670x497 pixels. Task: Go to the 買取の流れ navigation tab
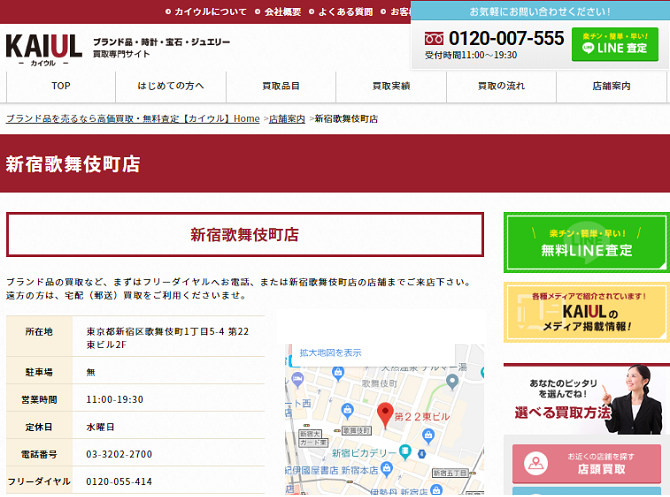[x=501, y=86]
